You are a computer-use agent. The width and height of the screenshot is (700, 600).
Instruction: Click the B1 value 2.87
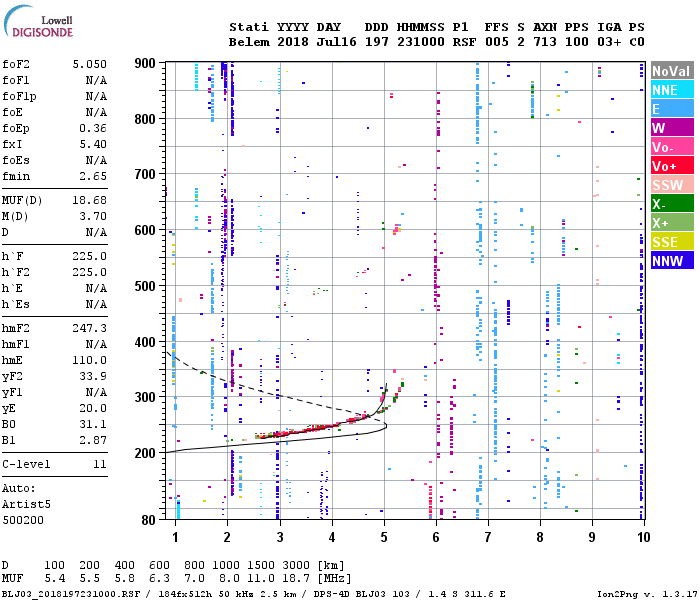93,441
